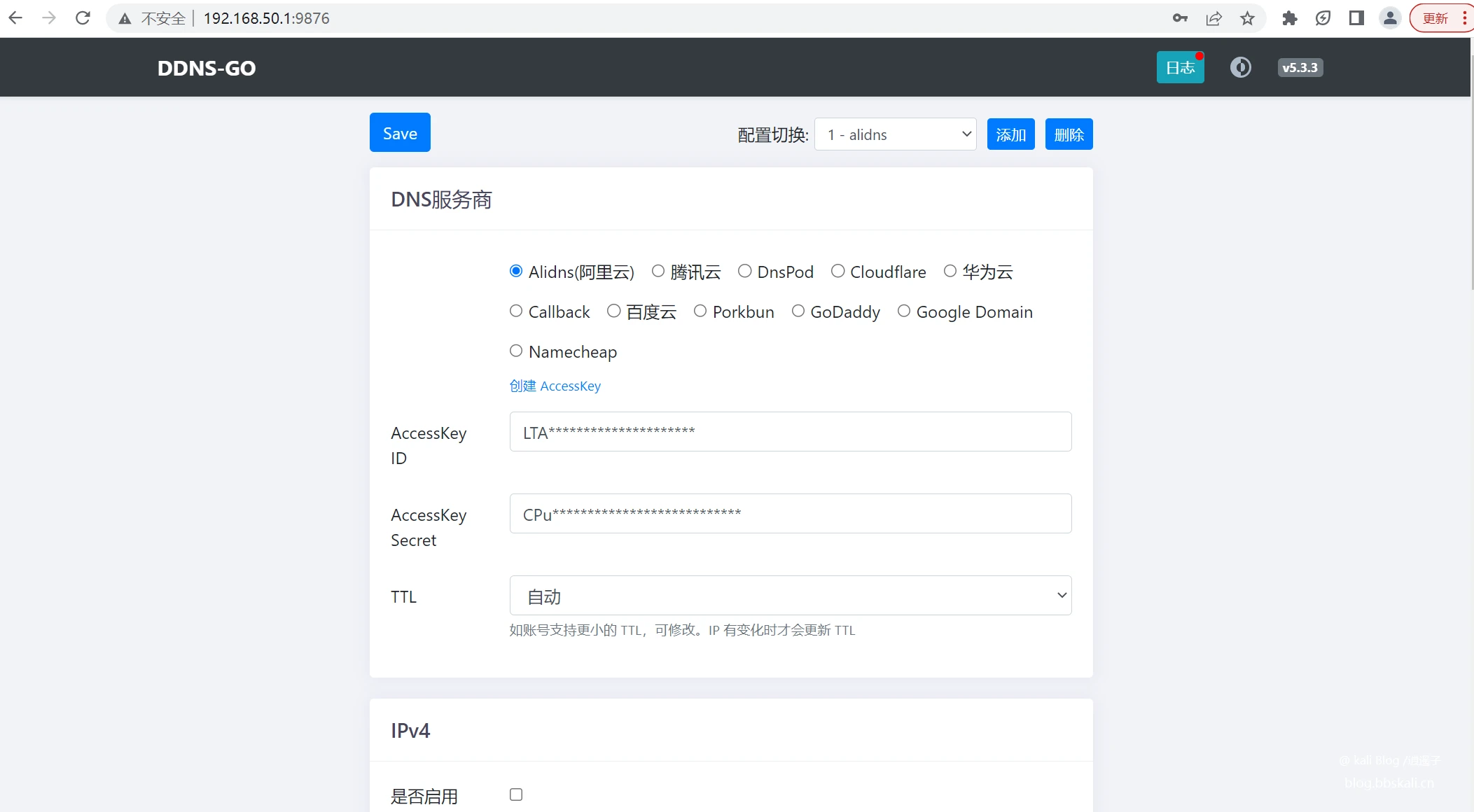Viewport: 1474px width, 812px height.
Task: Click the IPv4 section heading
Action: [x=410, y=731]
